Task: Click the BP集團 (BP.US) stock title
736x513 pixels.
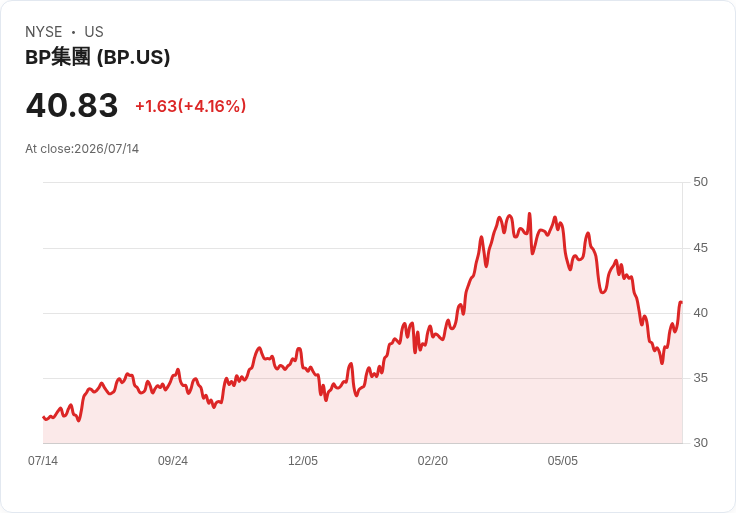Action: tap(98, 57)
